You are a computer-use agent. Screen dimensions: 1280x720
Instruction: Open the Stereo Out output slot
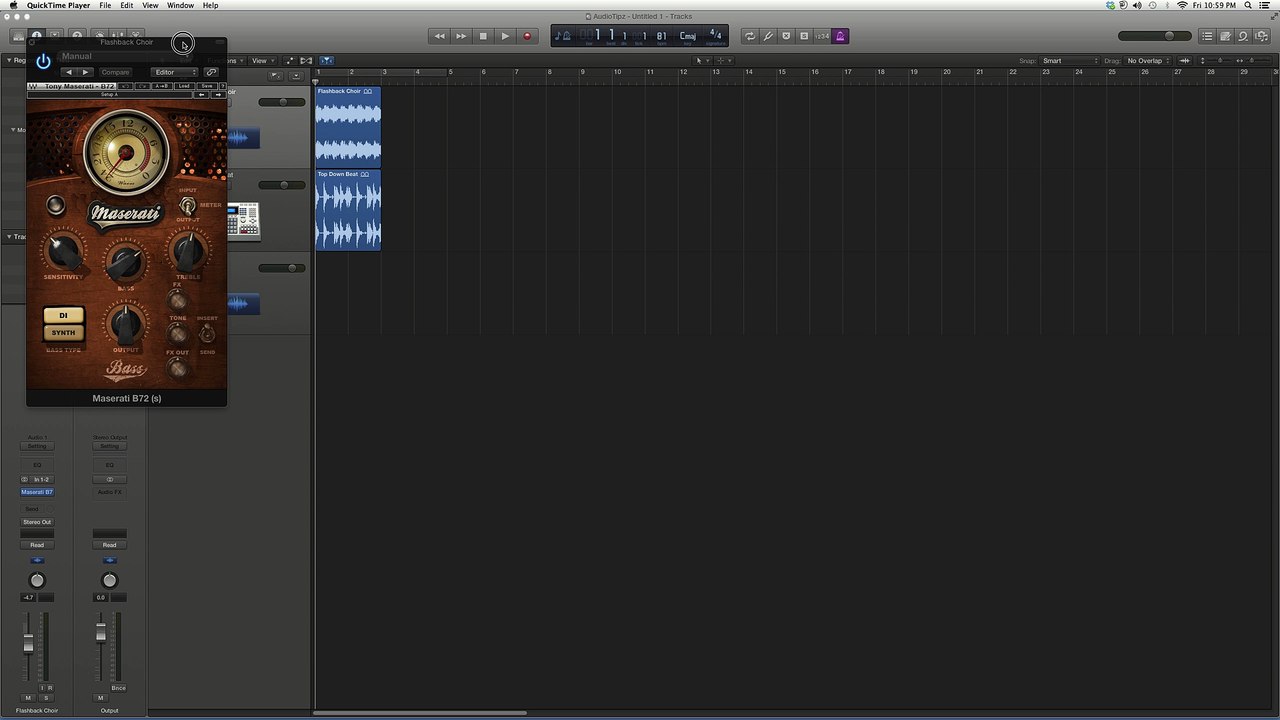(37, 522)
